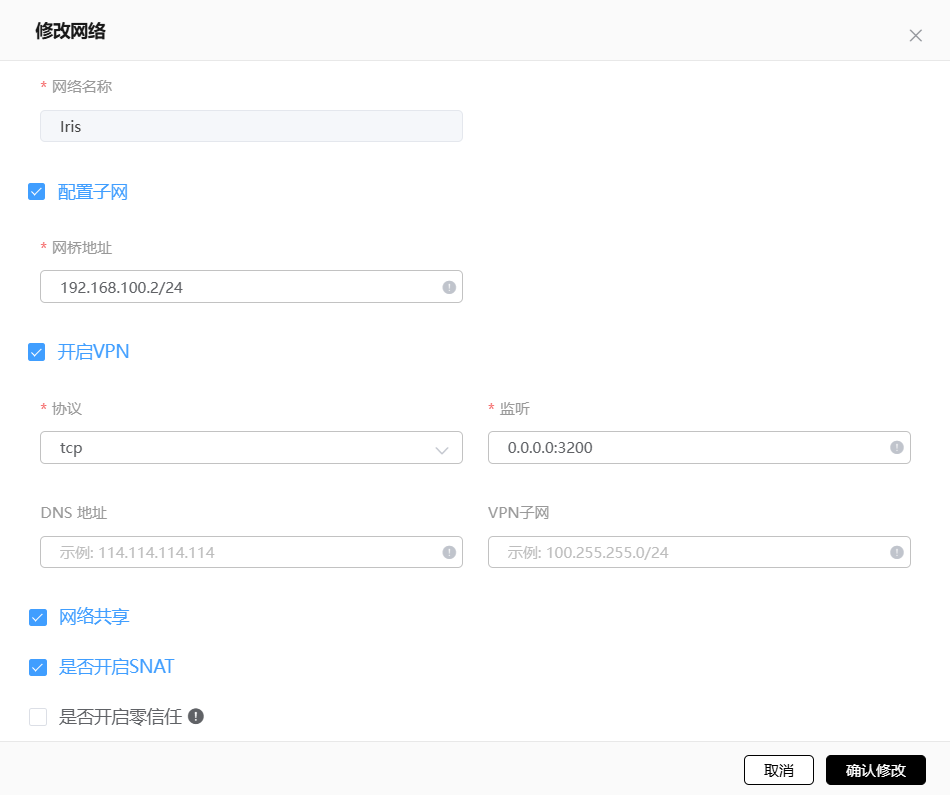Click 取消 to cancel changes
Viewport: 950px width, 795px height.
[x=778, y=770]
